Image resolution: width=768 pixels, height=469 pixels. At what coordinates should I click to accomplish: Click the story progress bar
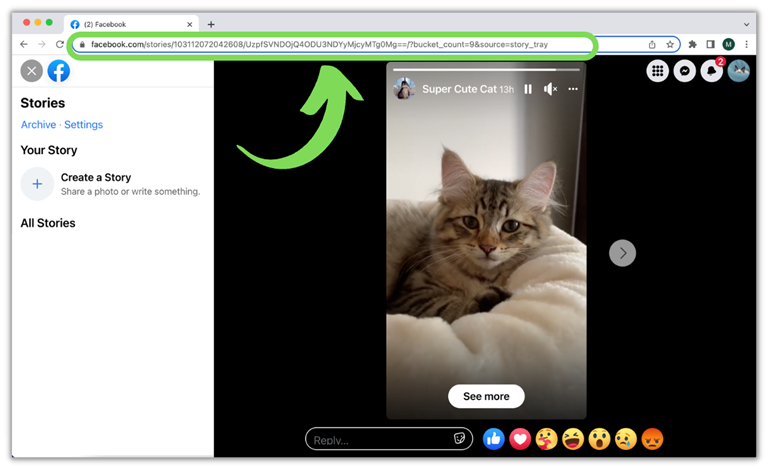486,70
